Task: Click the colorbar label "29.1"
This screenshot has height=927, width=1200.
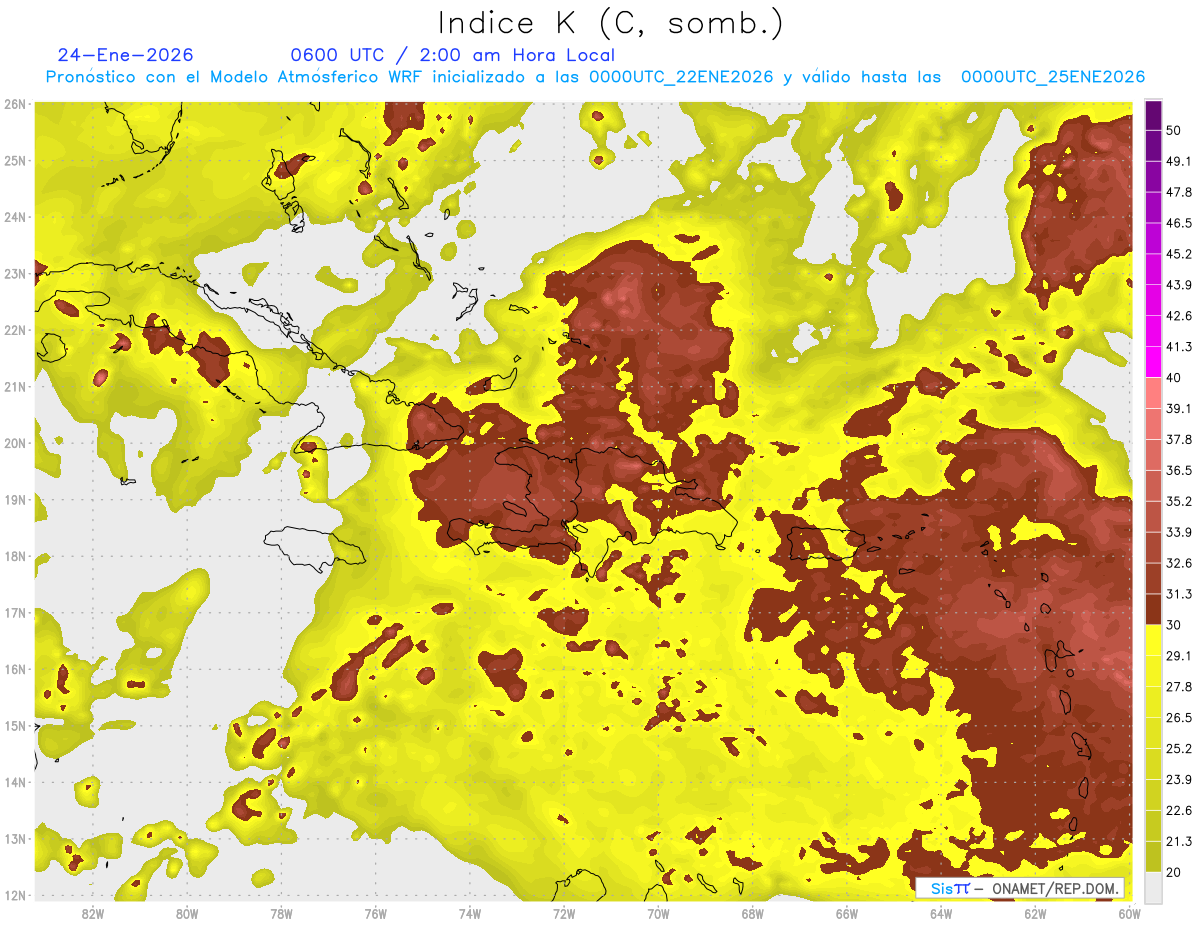Action: tap(1179, 655)
